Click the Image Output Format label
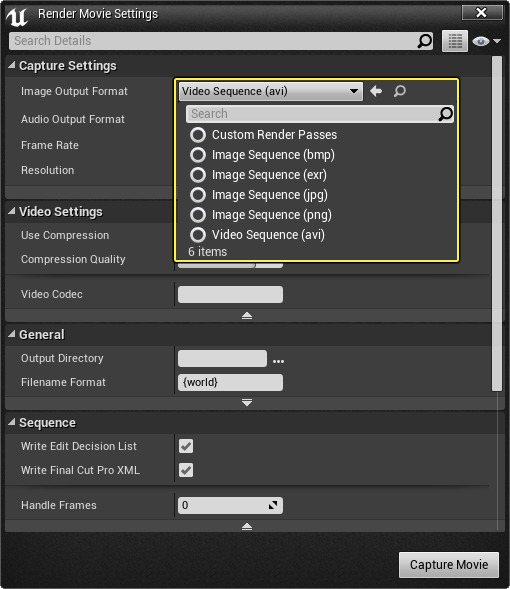This screenshot has height=589, width=510. pyautogui.click(x=74, y=91)
